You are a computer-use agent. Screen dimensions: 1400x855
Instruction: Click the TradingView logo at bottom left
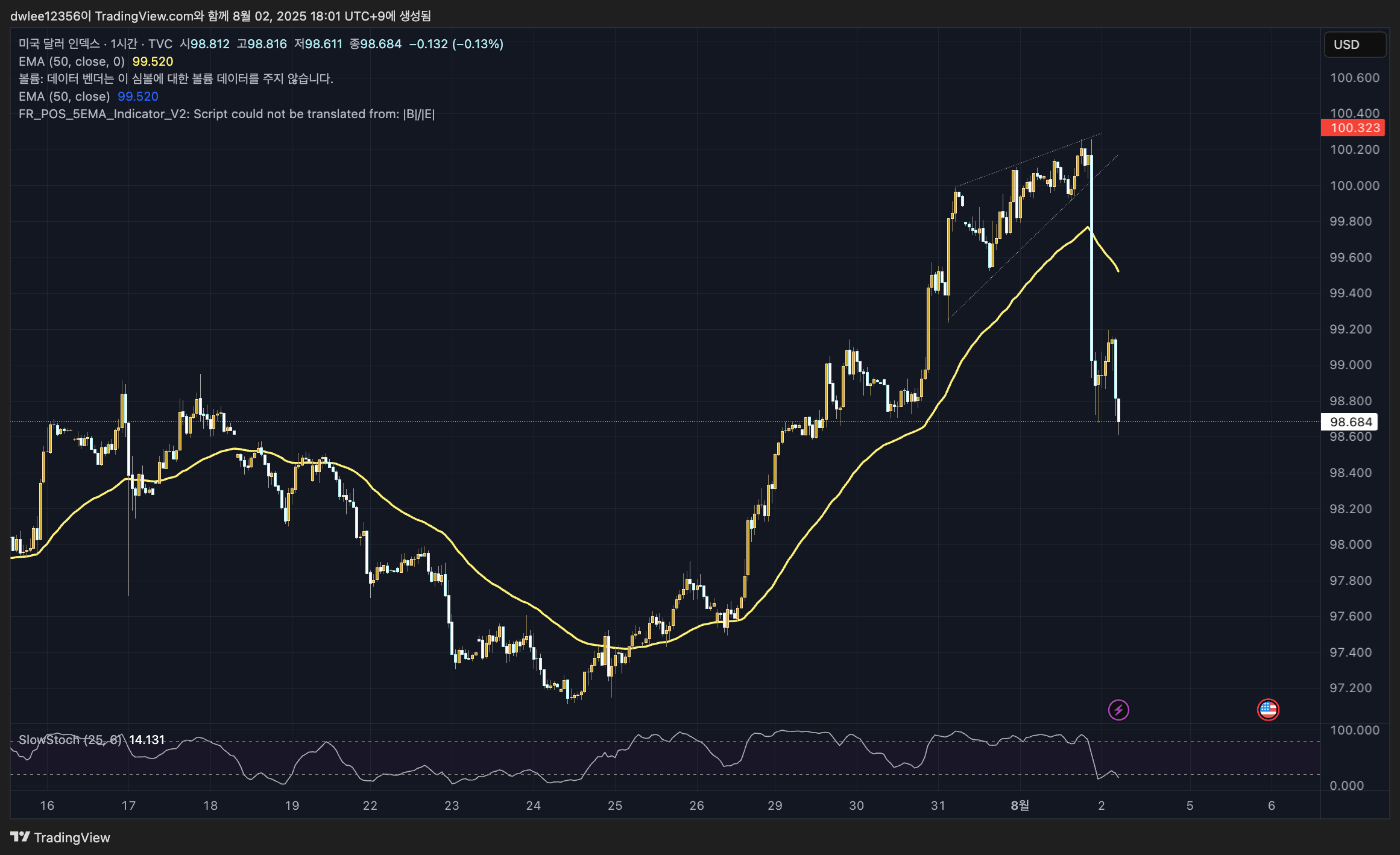pos(60,838)
